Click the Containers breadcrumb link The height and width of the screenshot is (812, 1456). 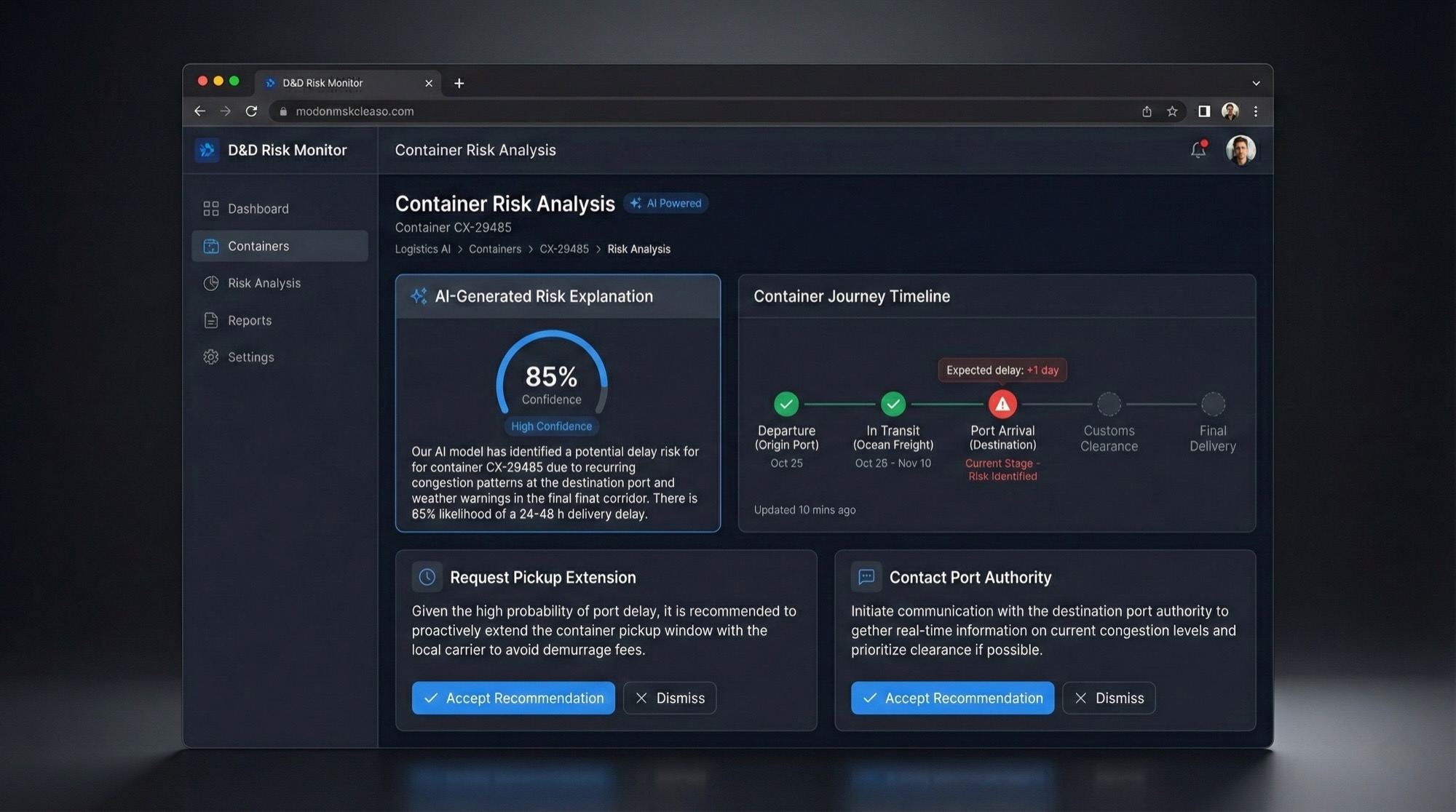point(494,249)
